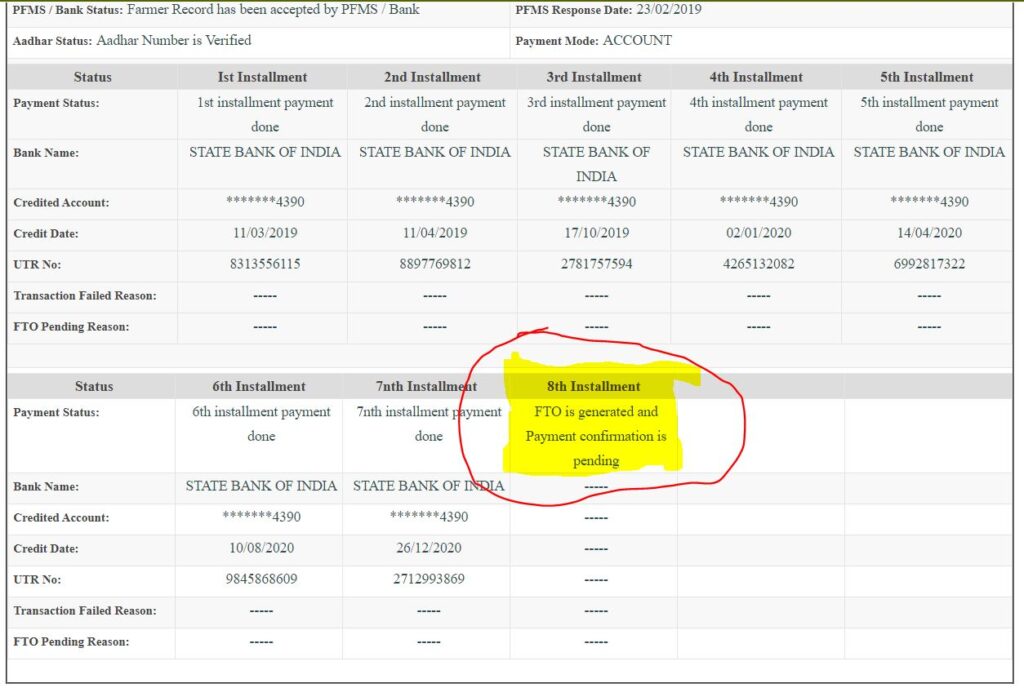This screenshot has height=688, width=1024.
Task: Select credit date 10/08/2020 for 6th installment
Action: tap(262, 548)
